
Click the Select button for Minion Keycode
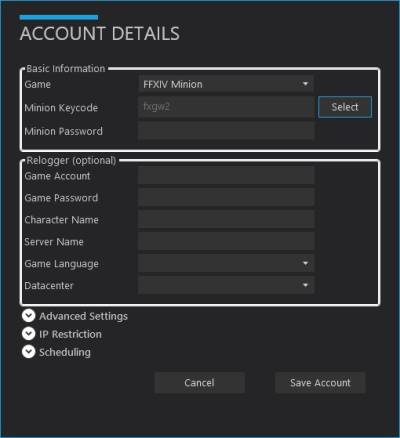pyautogui.click(x=345, y=107)
